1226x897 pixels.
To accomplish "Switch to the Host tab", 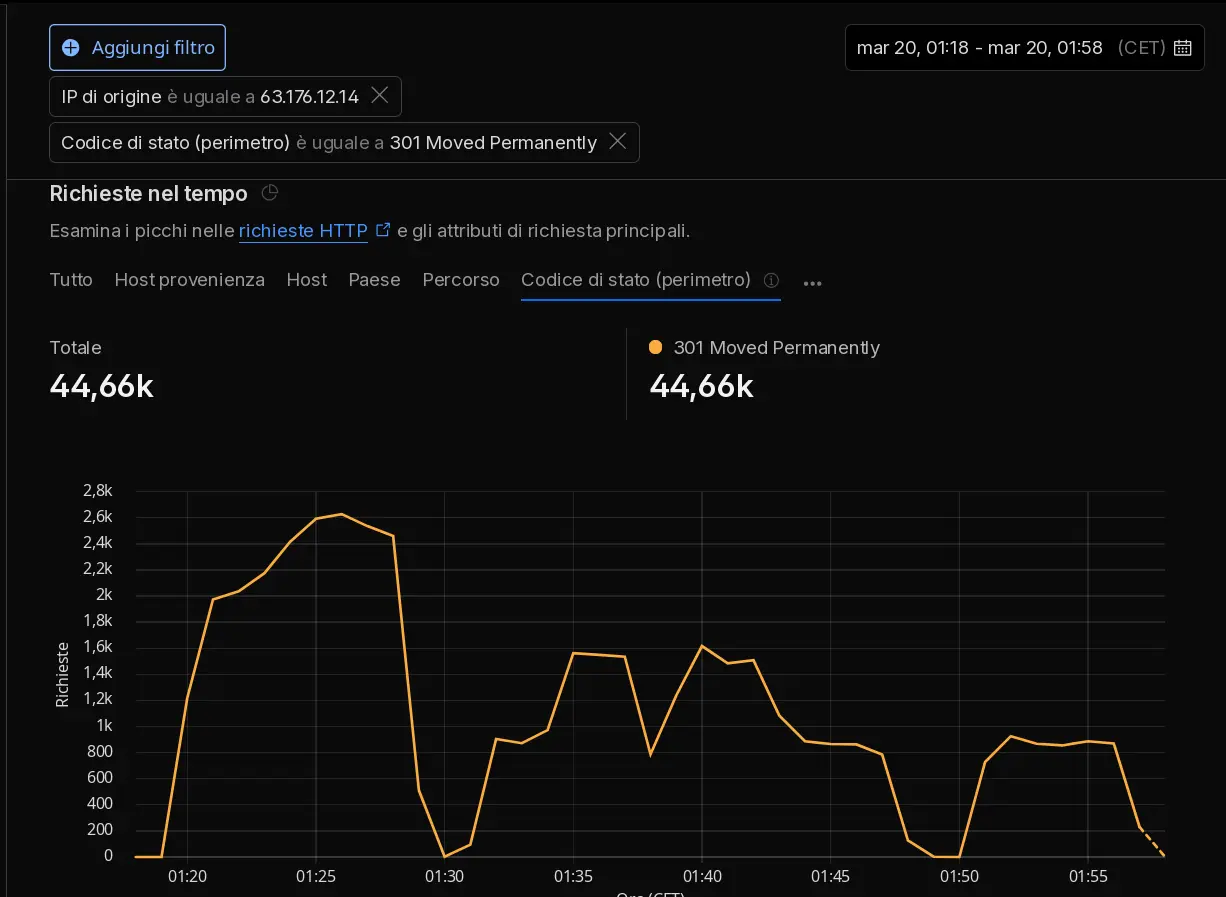I will click(307, 280).
